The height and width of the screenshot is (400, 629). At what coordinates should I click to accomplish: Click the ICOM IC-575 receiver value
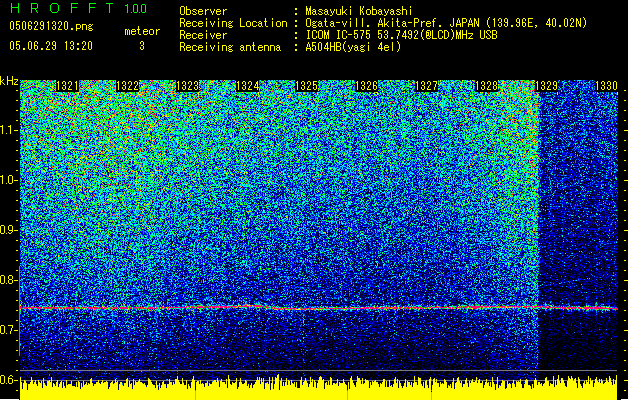[x=401, y=35]
